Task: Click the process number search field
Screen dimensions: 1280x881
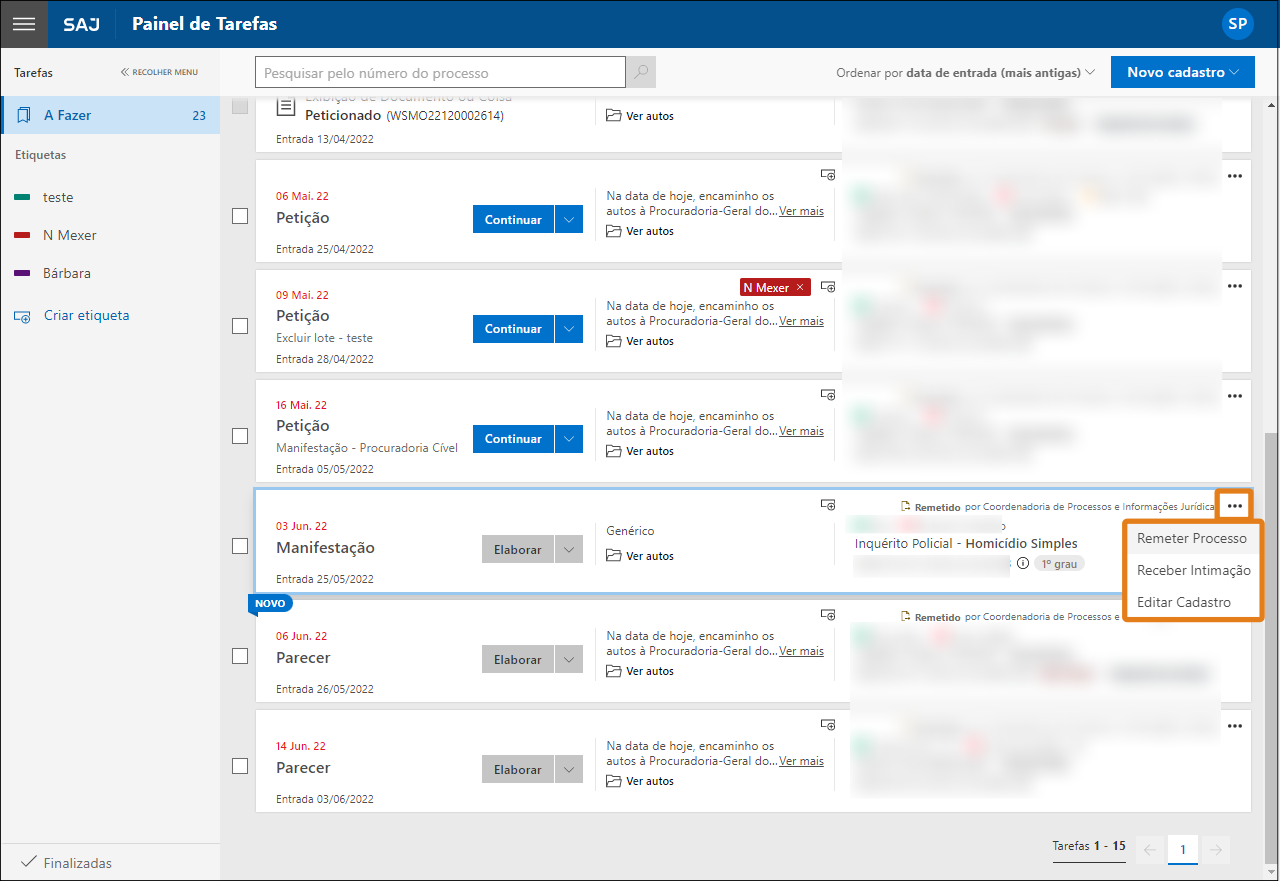Action: click(x=440, y=73)
